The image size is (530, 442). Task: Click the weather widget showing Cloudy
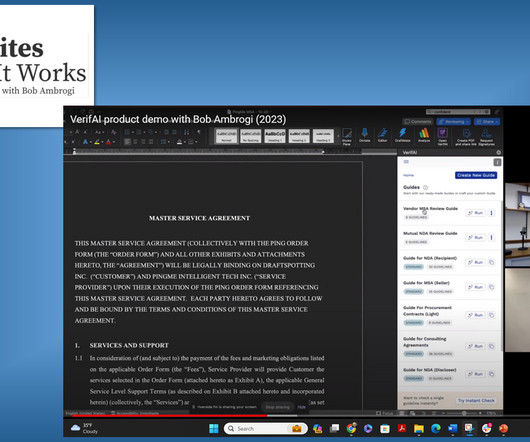[x=85, y=428]
